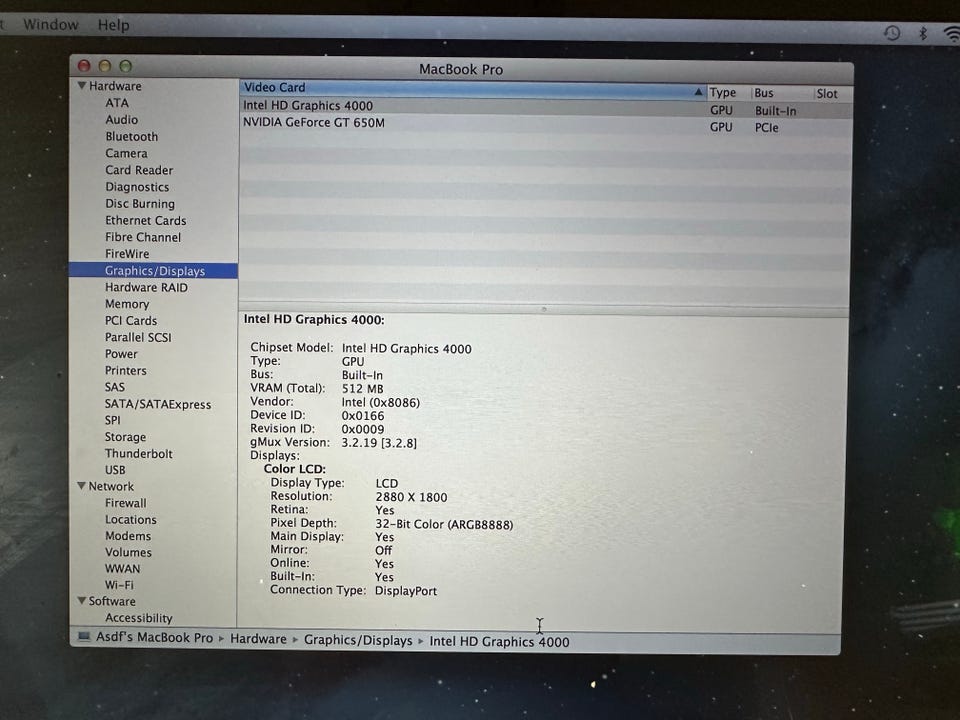Select Memory in the sidebar
The image size is (960, 720).
pyautogui.click(x=127, y=304)
